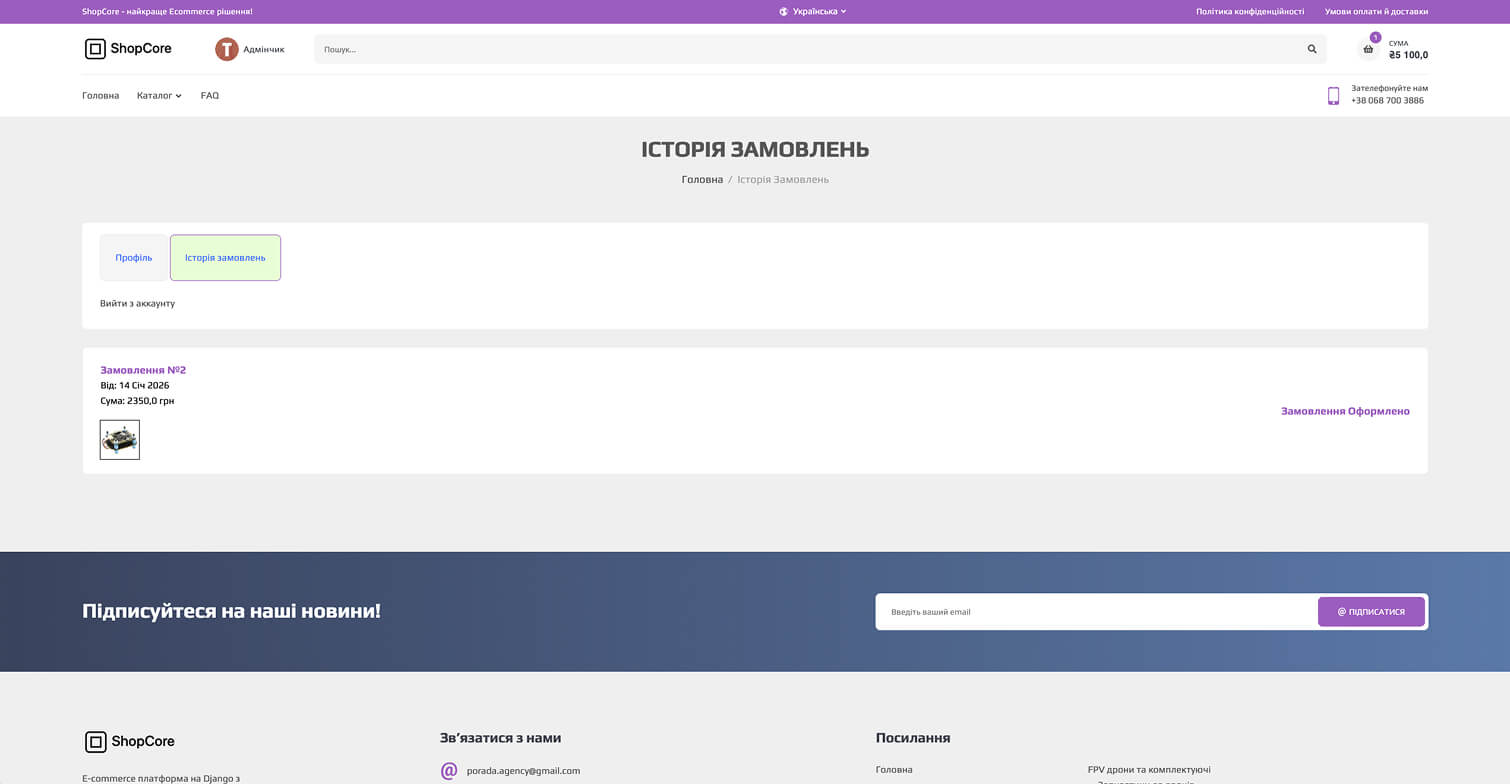The width and height of the screenshot is (1510, 784).
Task: Select the Історія замовлень tab
Action: point(225,258)
